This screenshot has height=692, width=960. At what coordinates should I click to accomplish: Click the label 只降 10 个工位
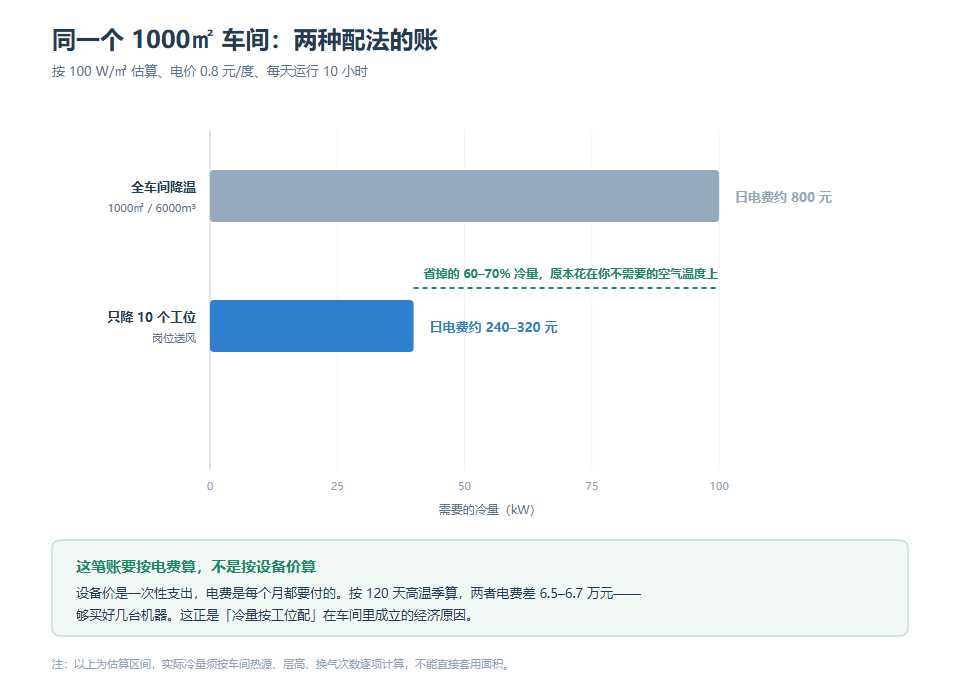click(x=152, y=317)
